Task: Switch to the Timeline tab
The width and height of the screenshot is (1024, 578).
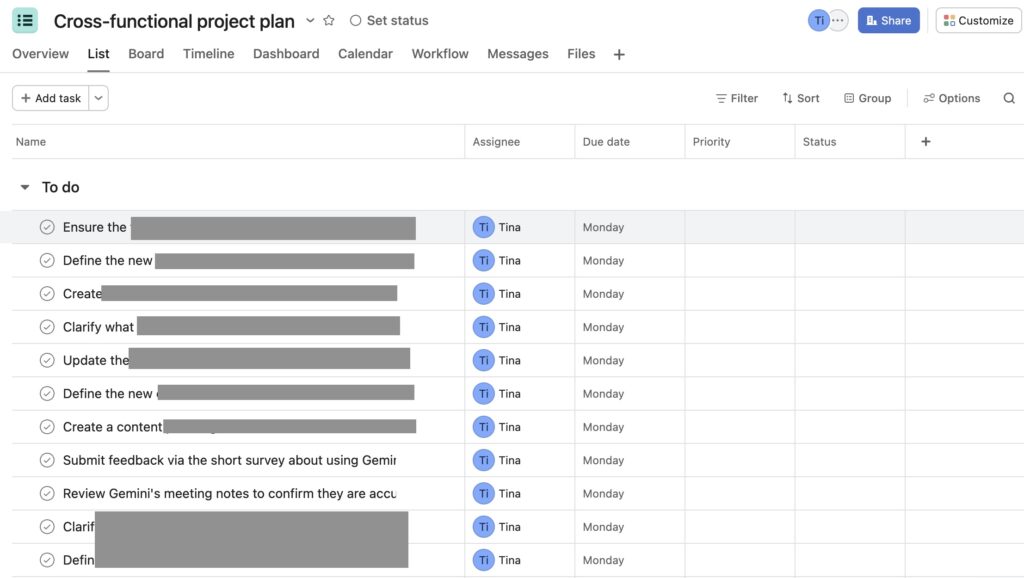Action: [x=208, y=54]
